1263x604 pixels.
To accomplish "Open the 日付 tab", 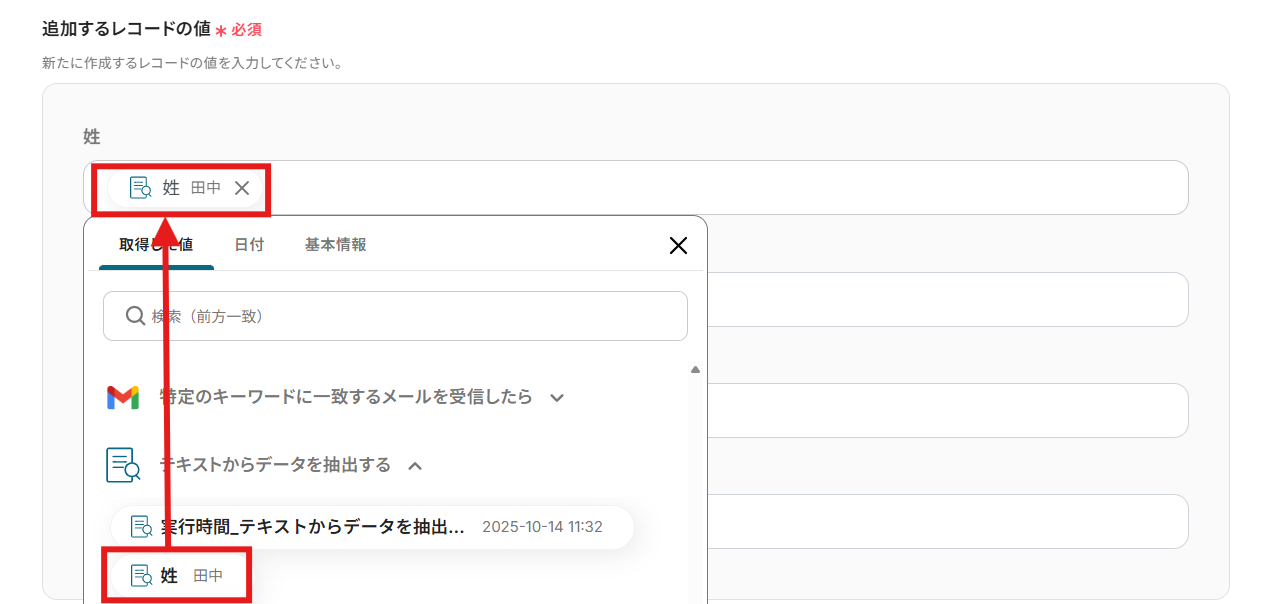I will tap(249, 245).
